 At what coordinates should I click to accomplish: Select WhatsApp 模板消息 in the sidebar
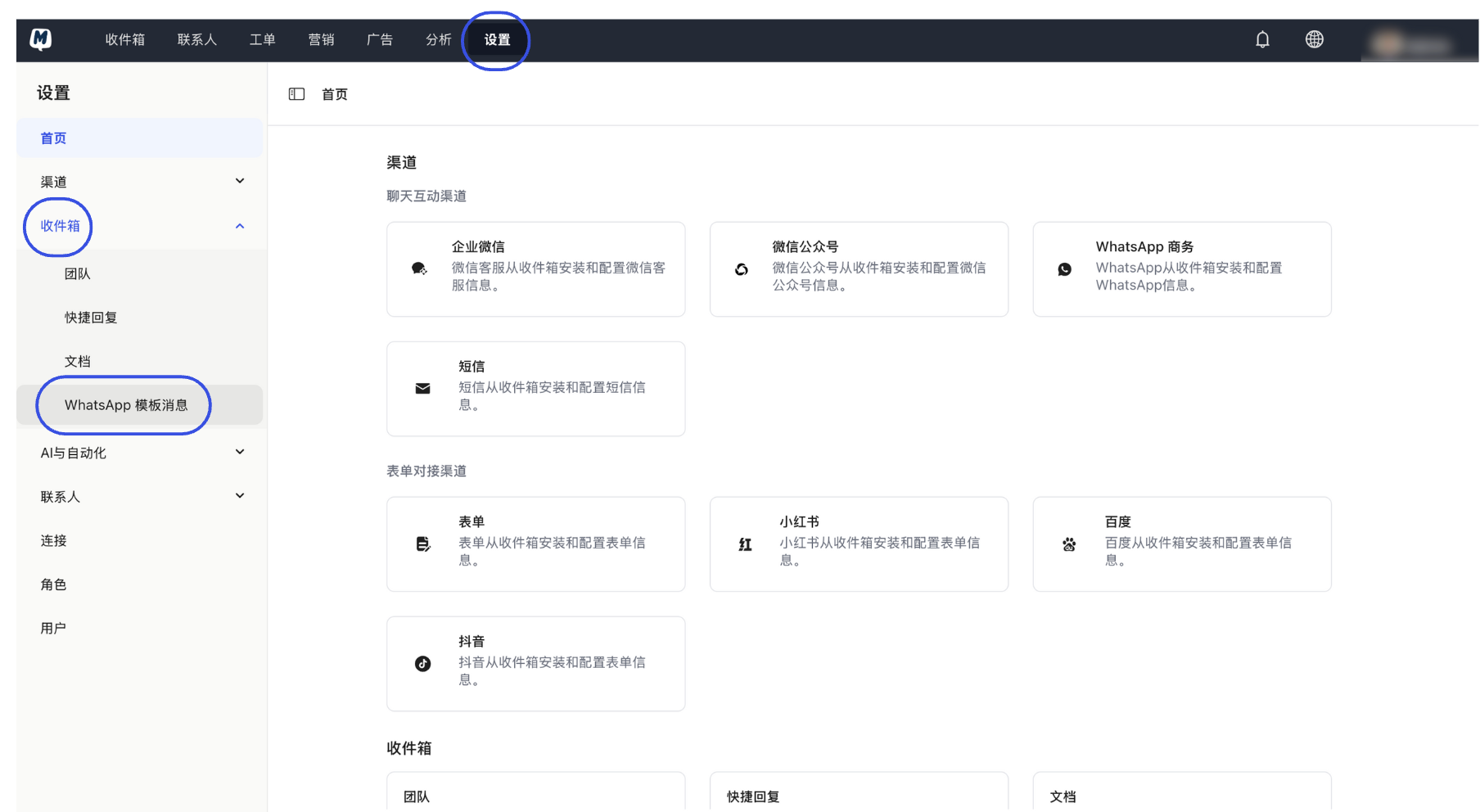(127, 404)
